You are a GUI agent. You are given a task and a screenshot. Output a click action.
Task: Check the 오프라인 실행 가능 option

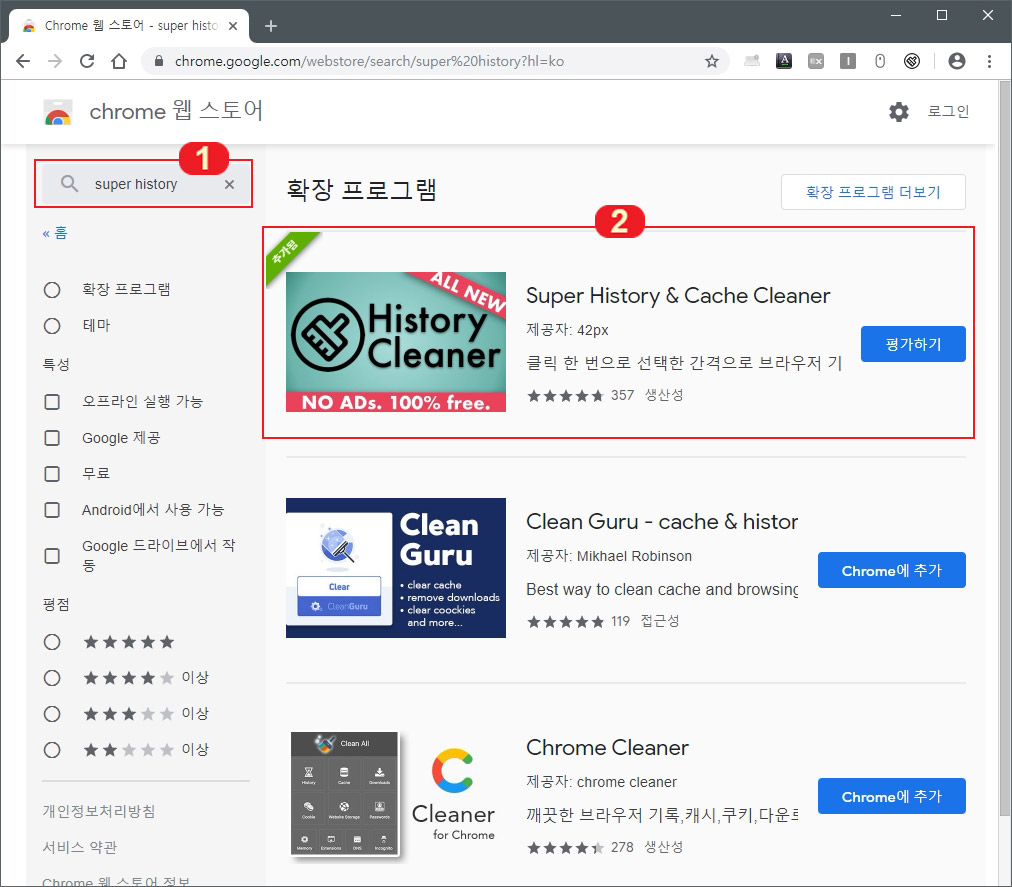(x=52, y=402)
